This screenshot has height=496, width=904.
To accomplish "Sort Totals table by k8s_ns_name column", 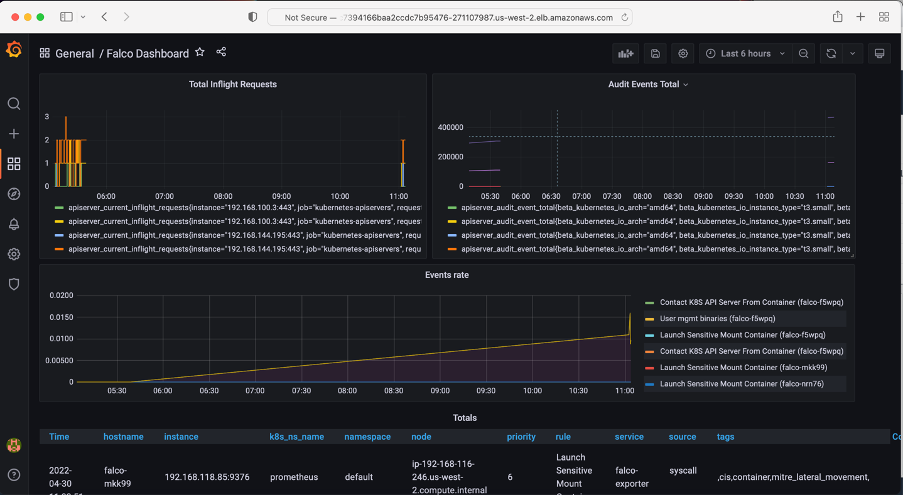I will [x=297, y=437].
